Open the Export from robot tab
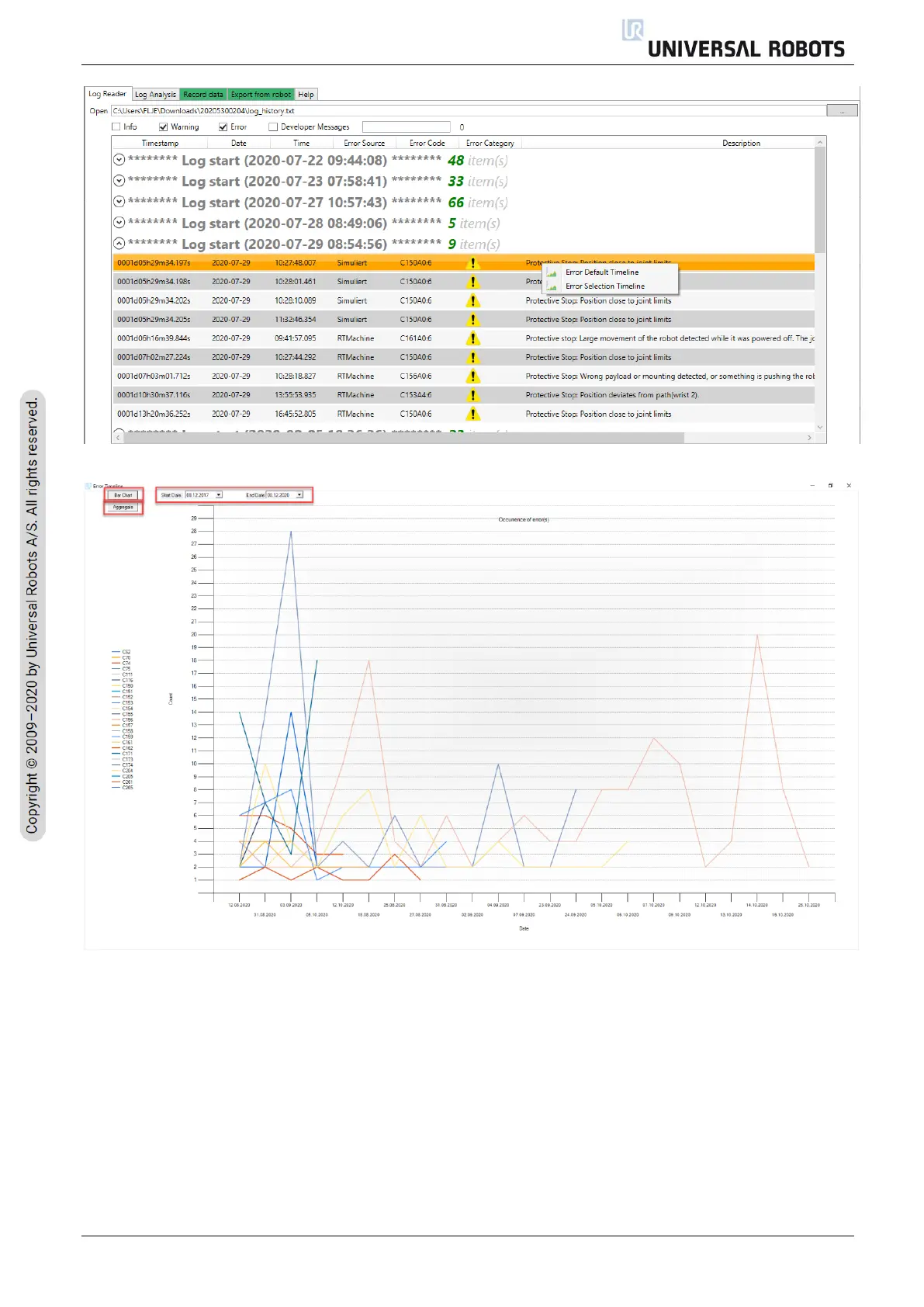 (x=261, y=95)
